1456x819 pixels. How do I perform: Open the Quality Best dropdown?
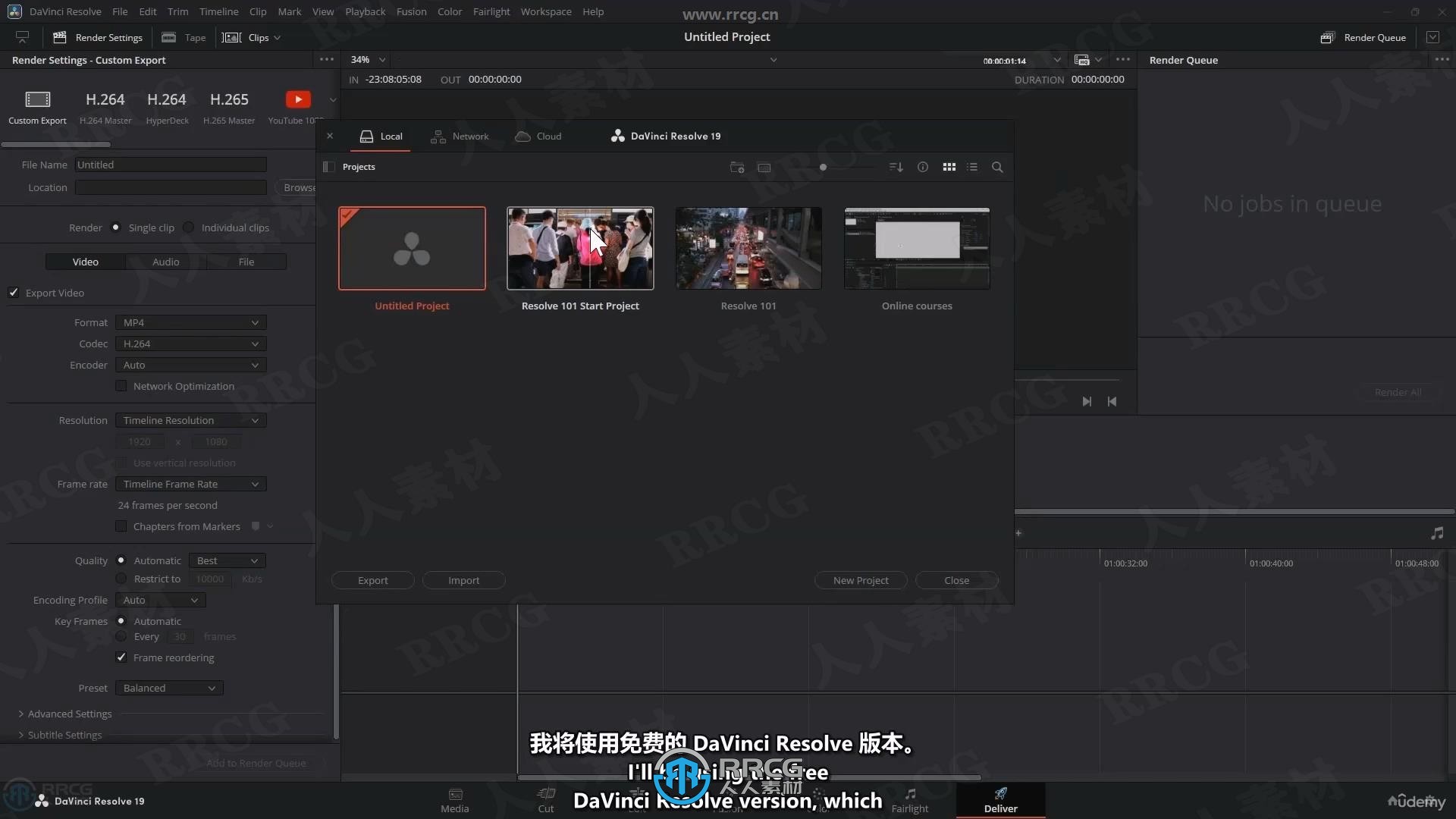[x=227, y=560]
